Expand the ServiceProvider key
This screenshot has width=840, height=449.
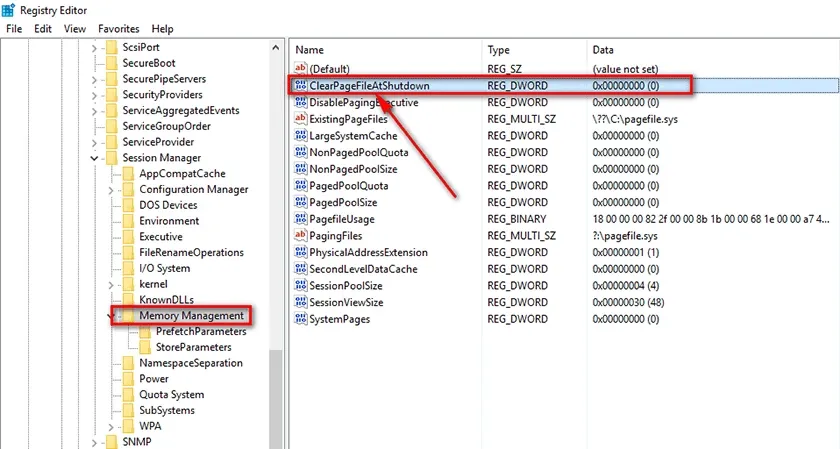tap(94, 143)
